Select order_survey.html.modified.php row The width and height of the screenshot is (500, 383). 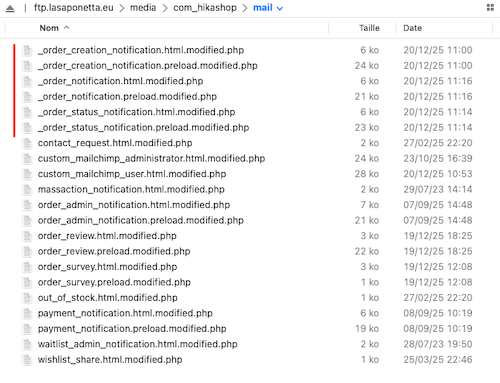click(x=247, y=267)
